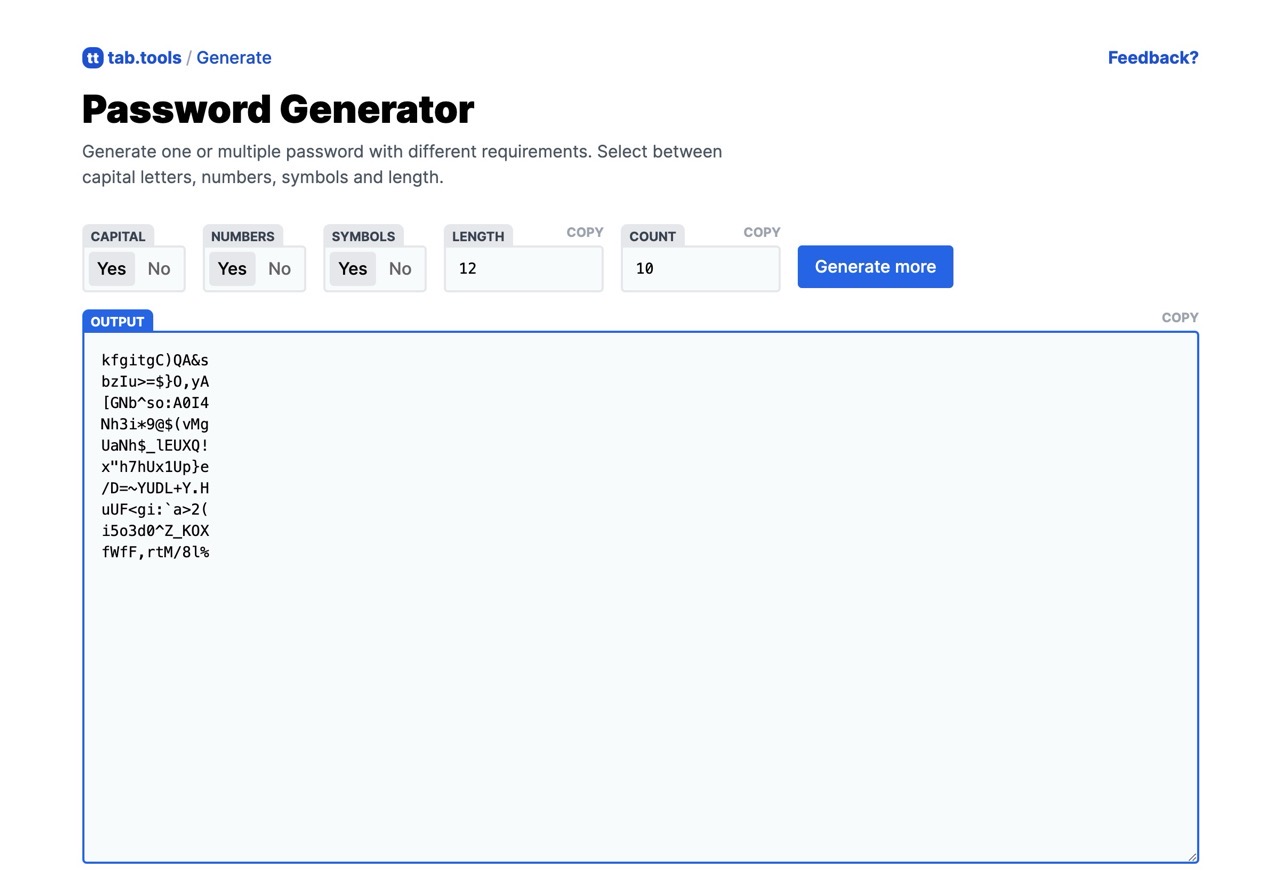This screenshot has height=896, width=1280.
Task: Click the tab.tools logo icon
Action: [x=93, y=58]
